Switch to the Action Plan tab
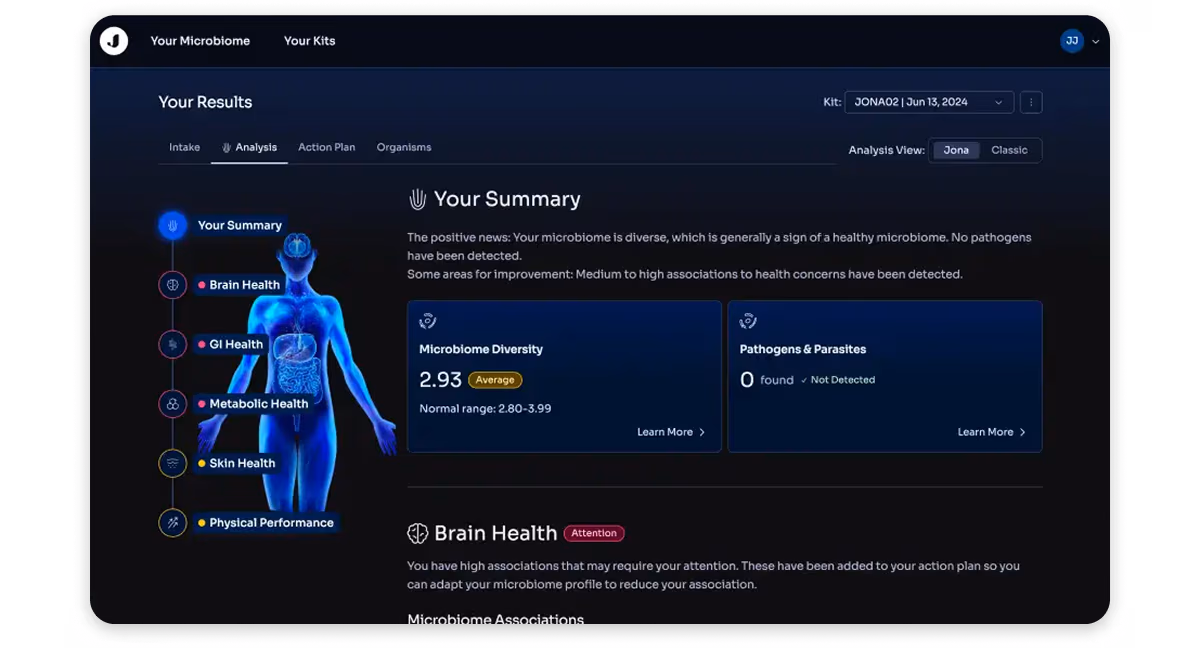The image size is (1200, 648). click(326, 147)
